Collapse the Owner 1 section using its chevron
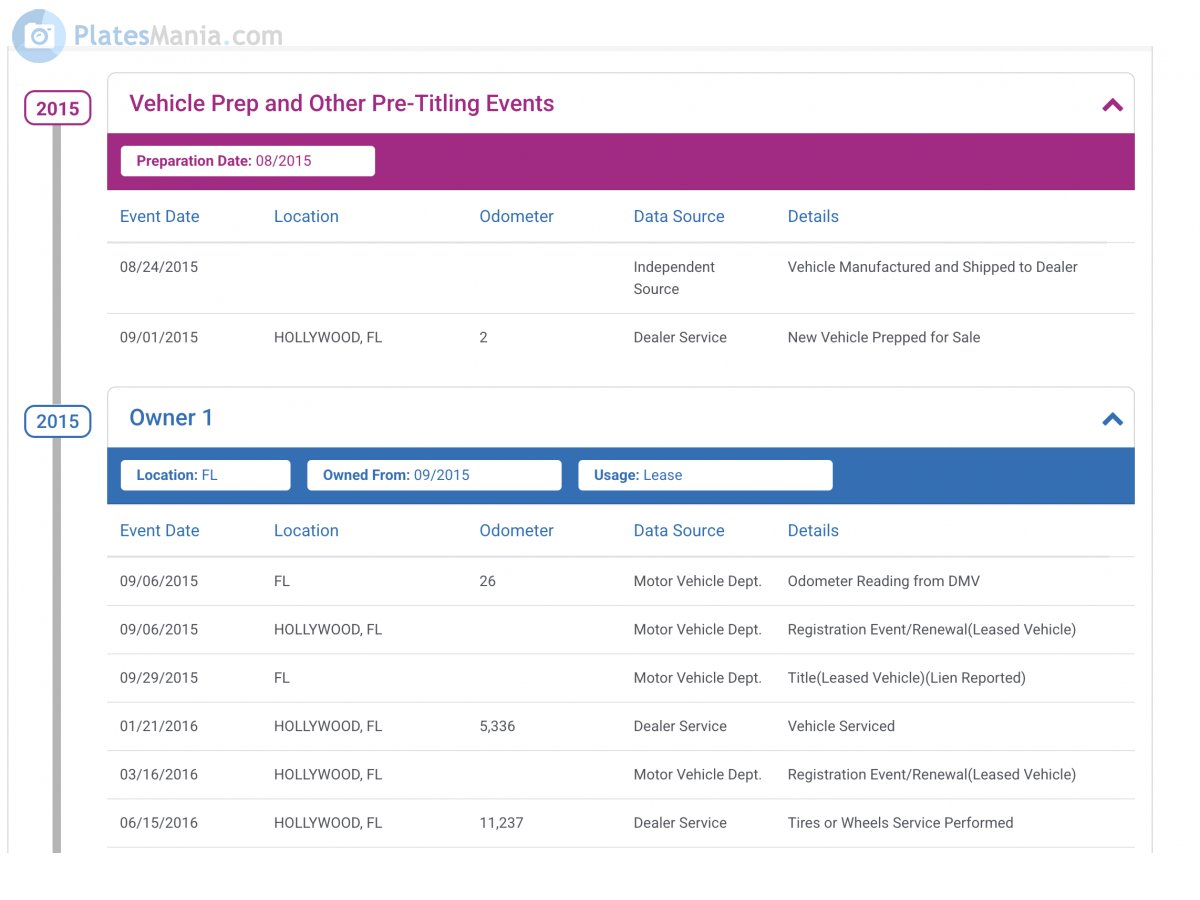This screenshot has height=900, width=1200. tap(1112, 419)
